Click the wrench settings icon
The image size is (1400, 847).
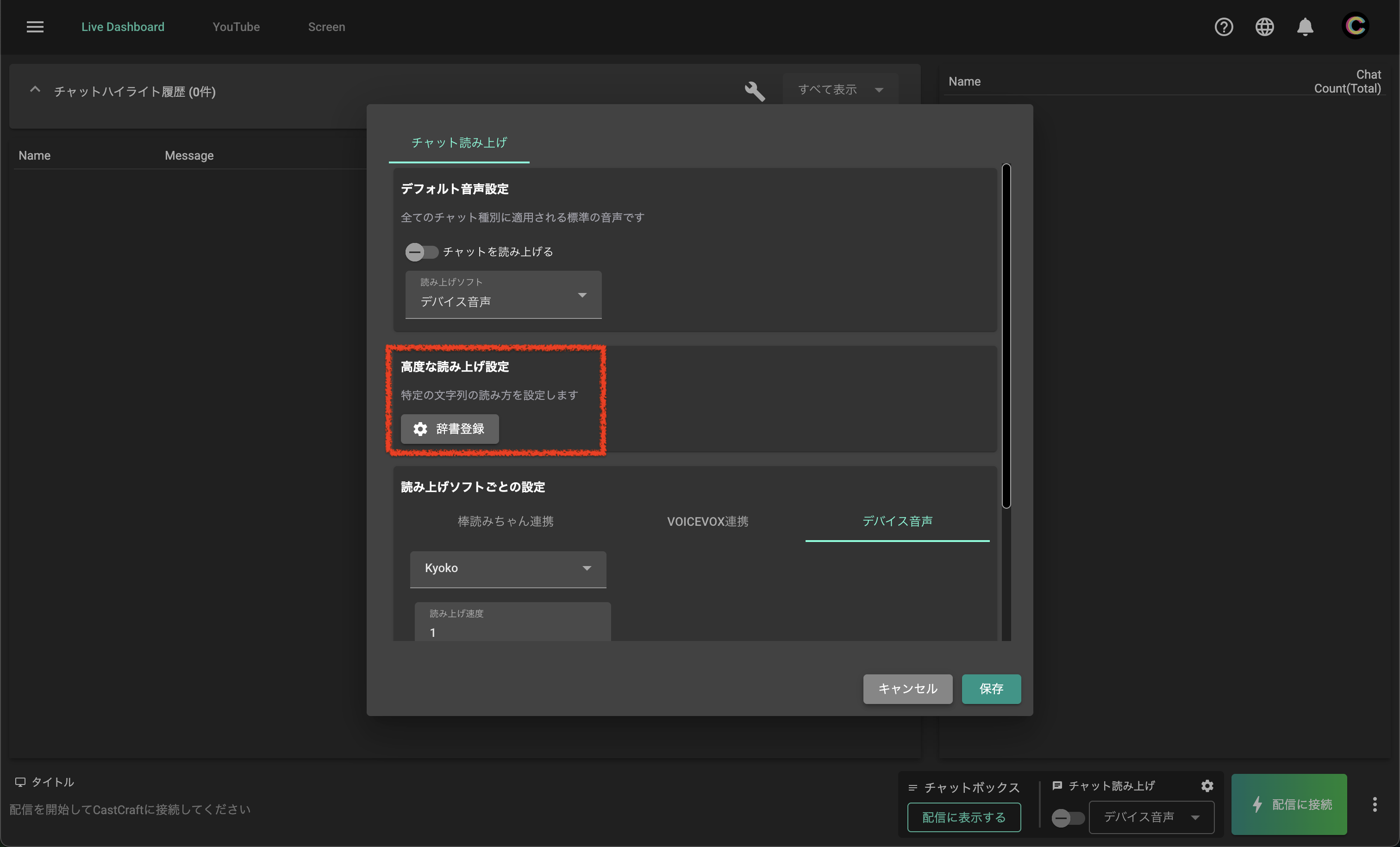point(755,91)
